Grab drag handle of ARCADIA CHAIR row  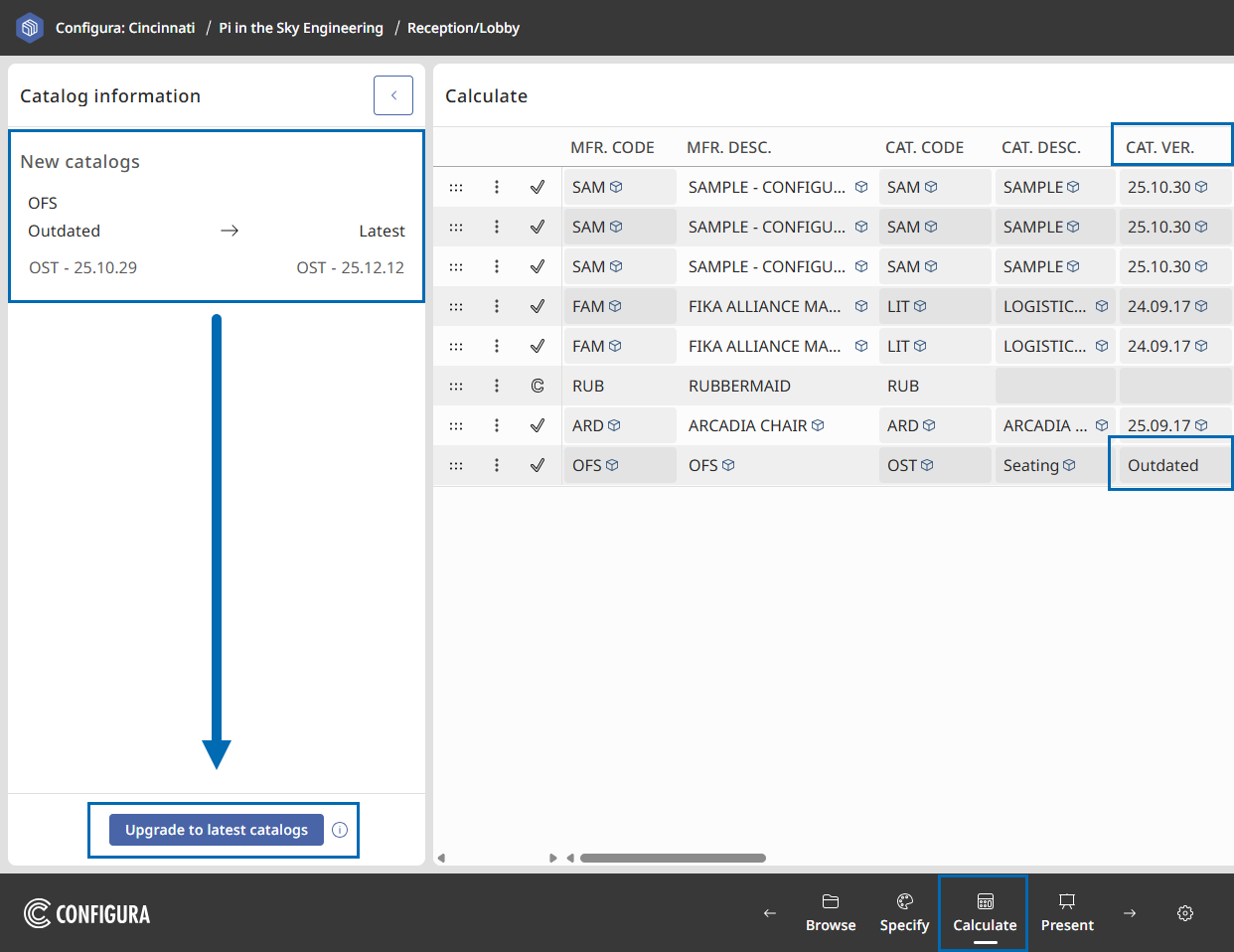pyautogui.click(x=456, y=425)
